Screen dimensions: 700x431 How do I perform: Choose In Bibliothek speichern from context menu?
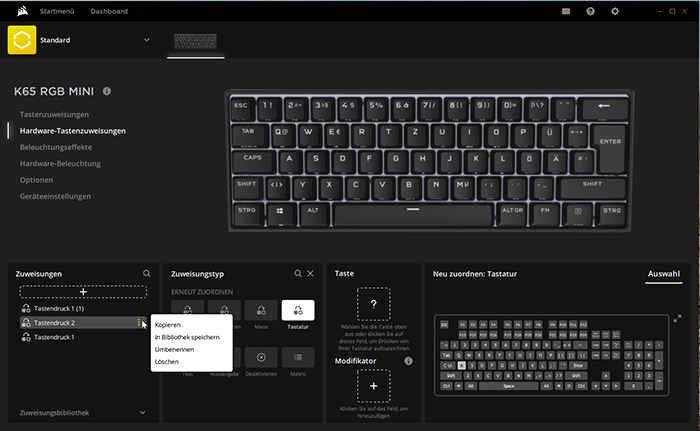(x=188, y=337)
